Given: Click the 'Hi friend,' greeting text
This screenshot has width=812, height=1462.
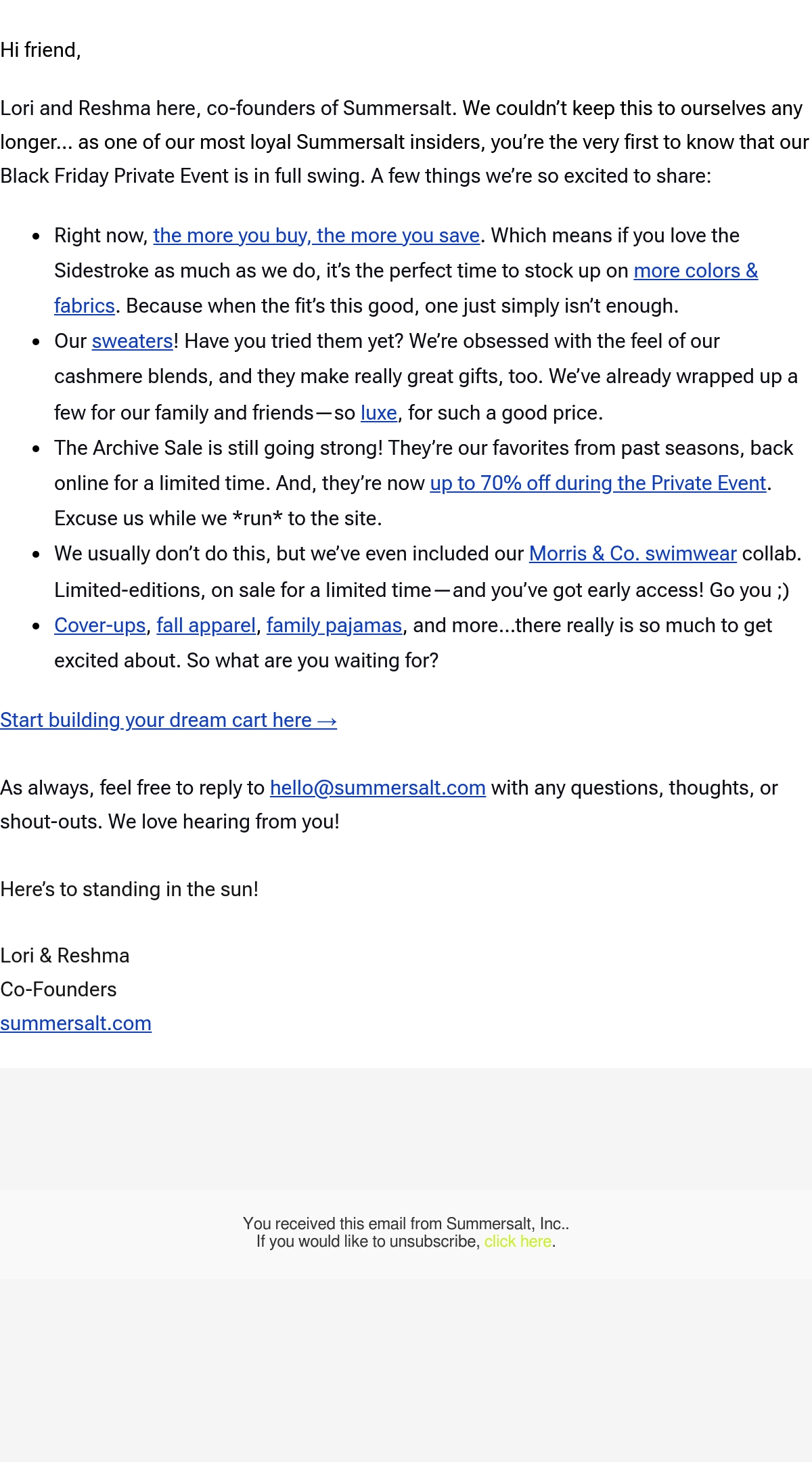Looking at the screenshot, I should 41,50.
